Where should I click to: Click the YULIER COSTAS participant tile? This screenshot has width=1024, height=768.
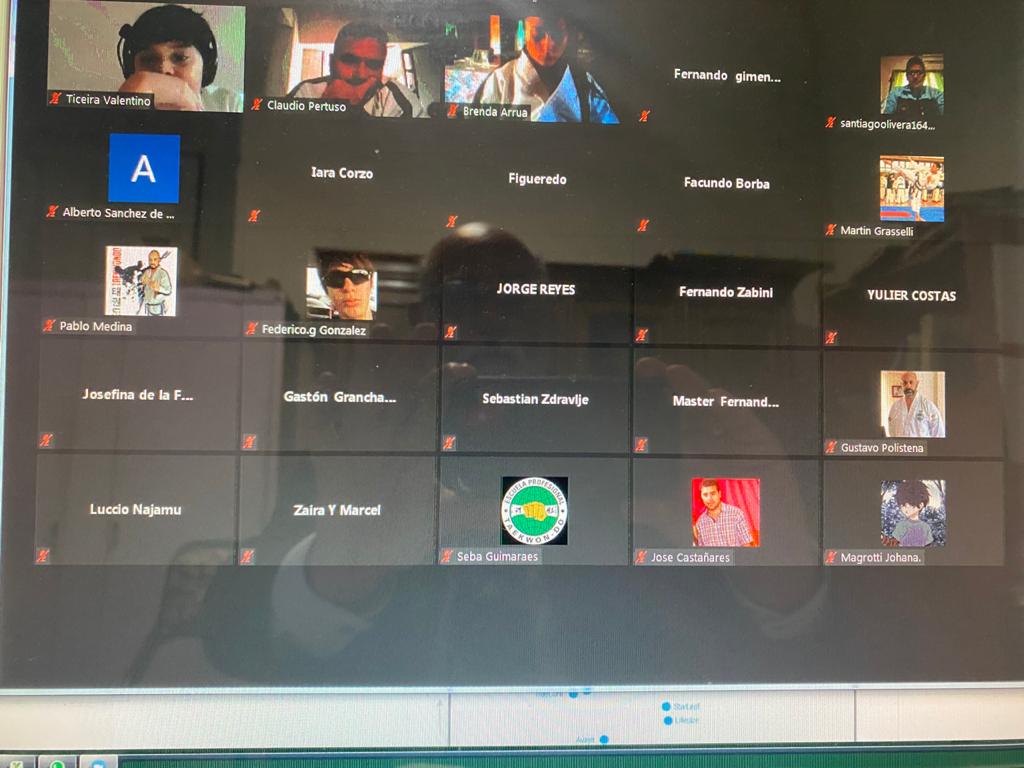911,296
